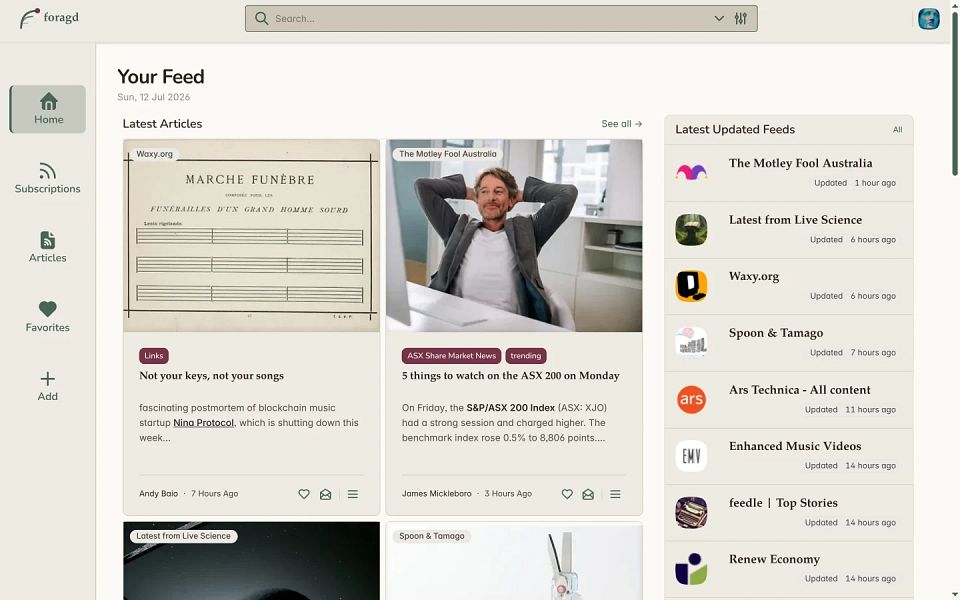Expand the search bar dropdown chevron
The height and width of the screenshot is (600, 960).
click(719, 18)
